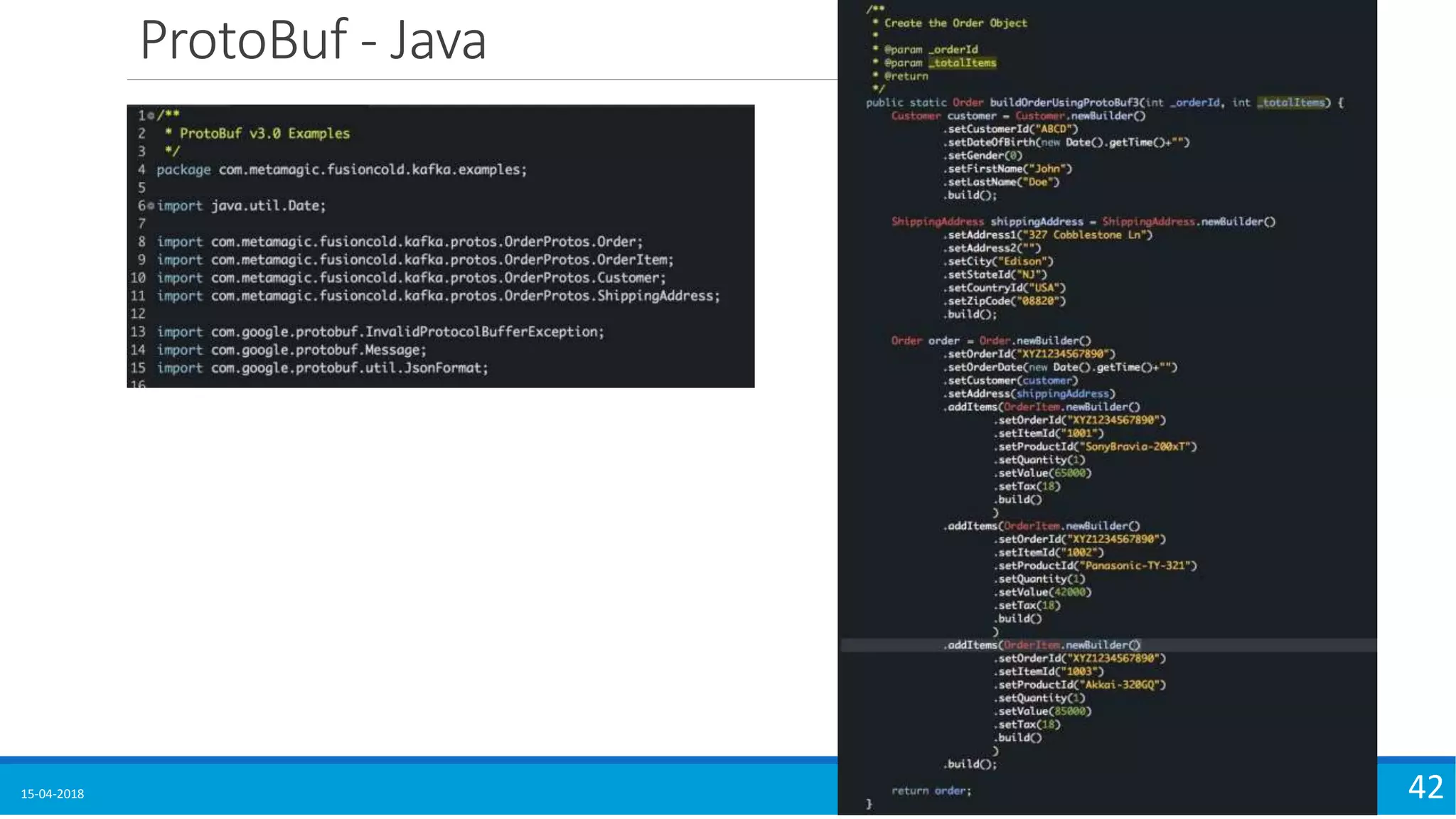Click the "import java.util.Date;" line

point(241,206)
